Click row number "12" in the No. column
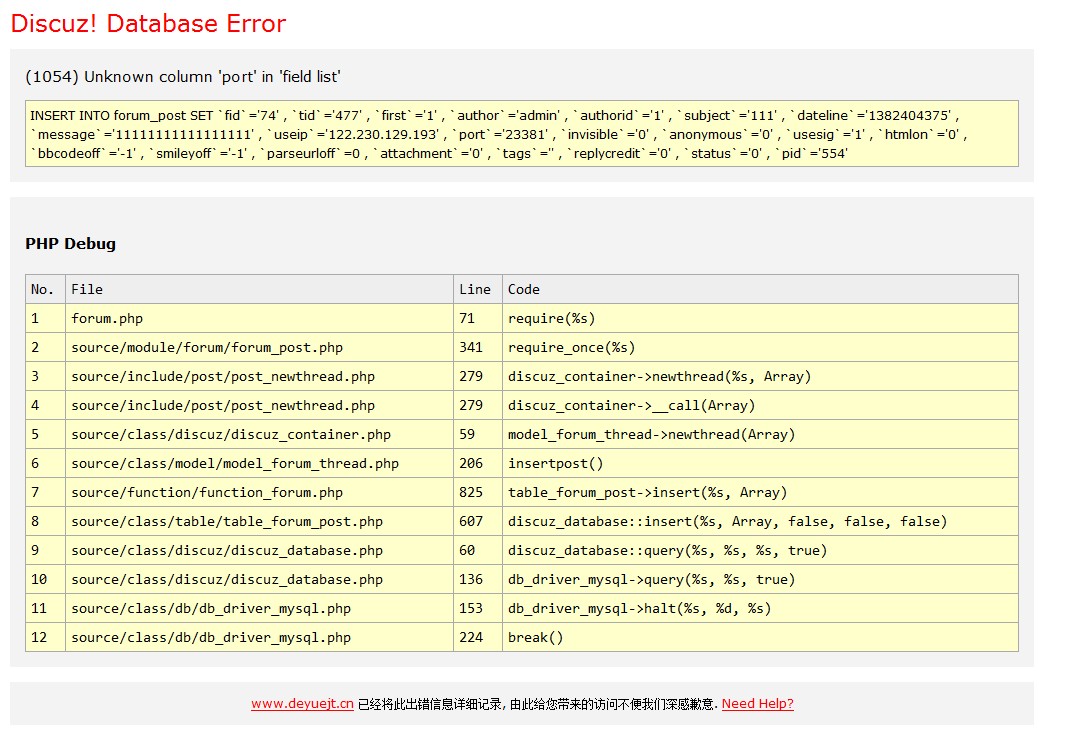This screenshot has height=734, width=1079. tap(45, 637)
